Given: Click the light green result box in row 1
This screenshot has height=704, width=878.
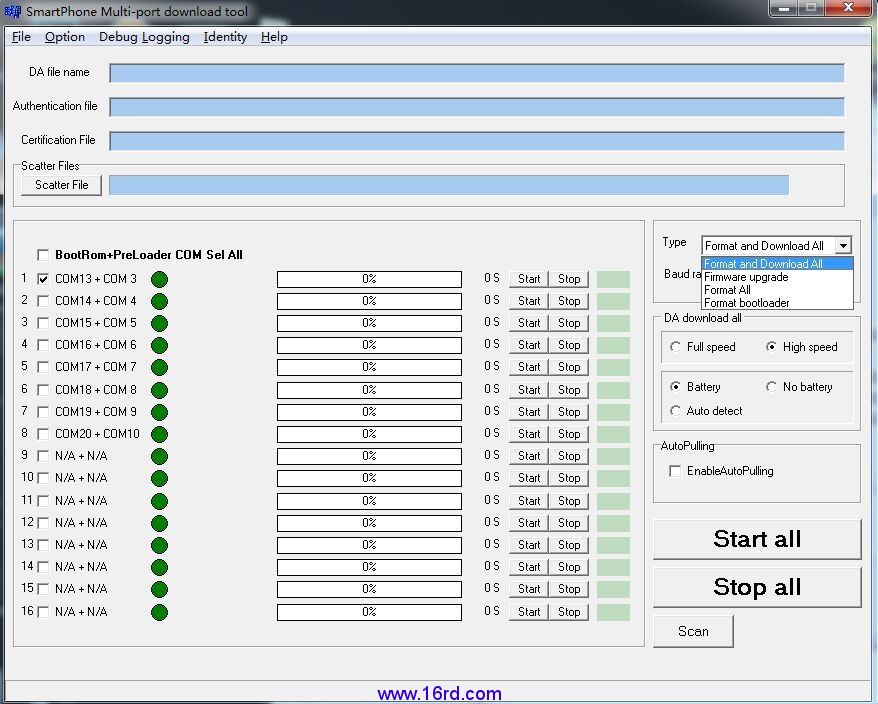Looking at the screenshot, I should tap(613, 279).
